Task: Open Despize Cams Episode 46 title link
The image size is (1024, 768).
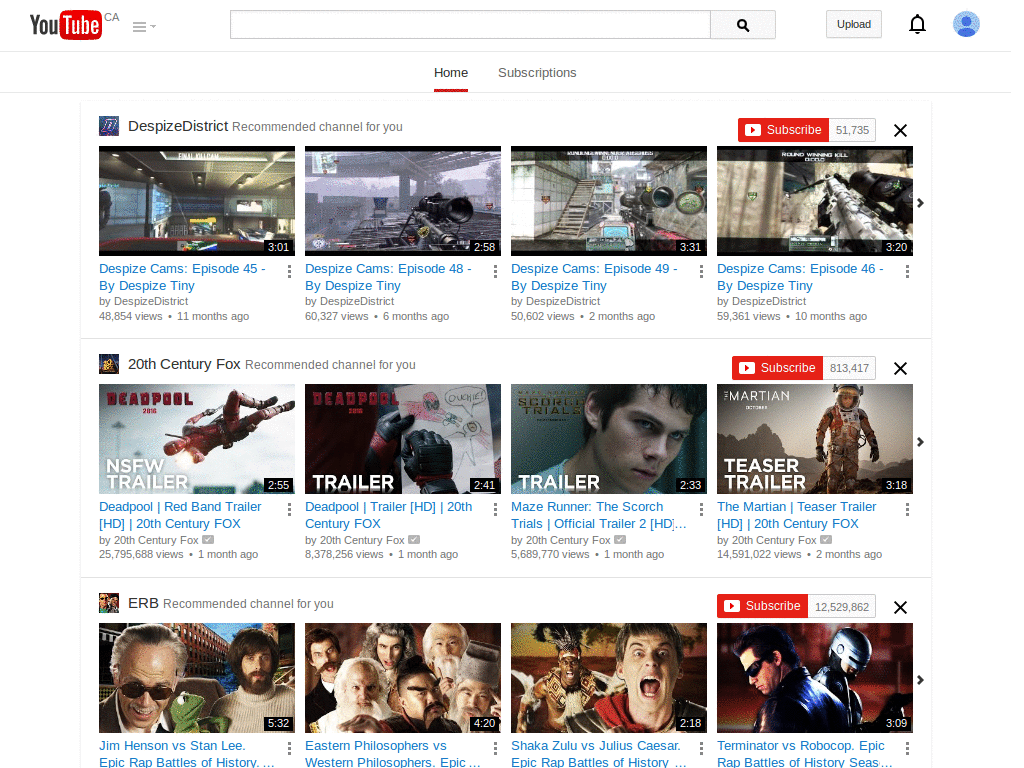Action: (x=800, y=277)
